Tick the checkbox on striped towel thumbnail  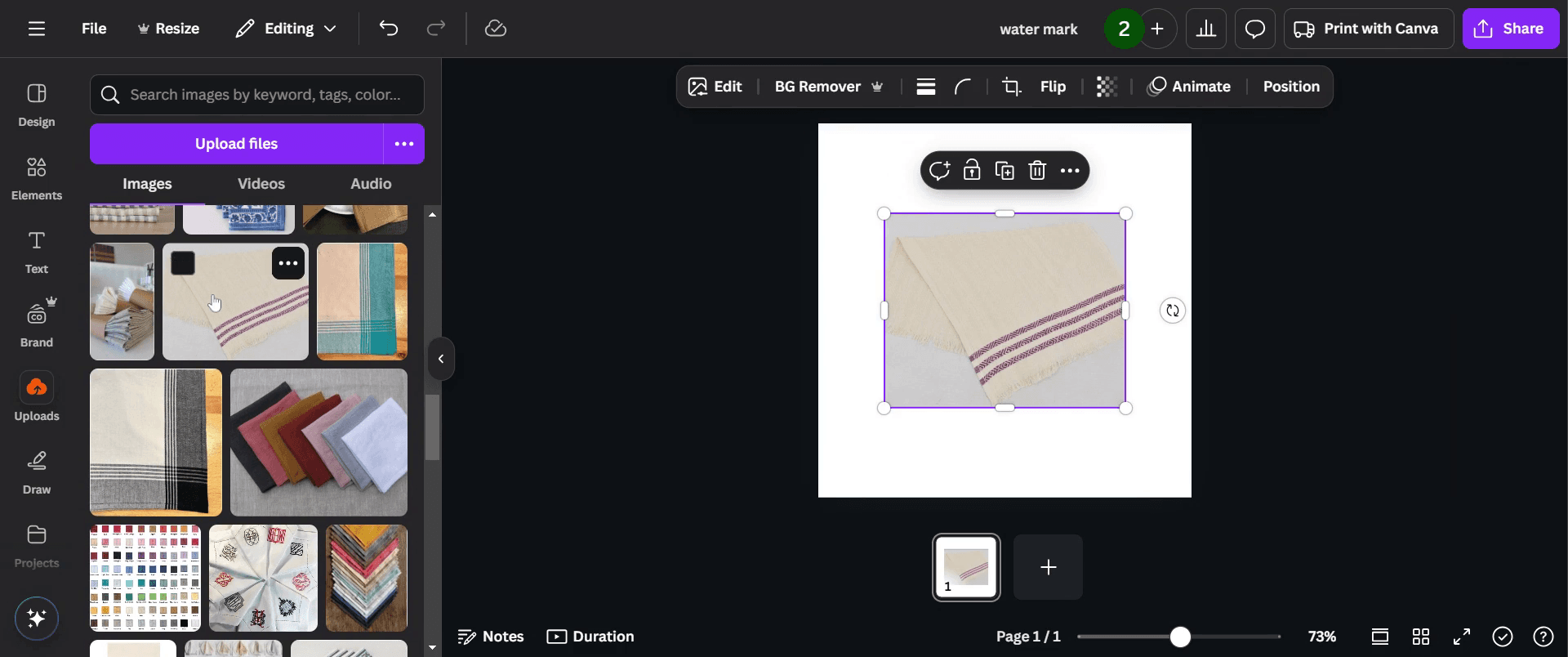(x=183, y=263)
